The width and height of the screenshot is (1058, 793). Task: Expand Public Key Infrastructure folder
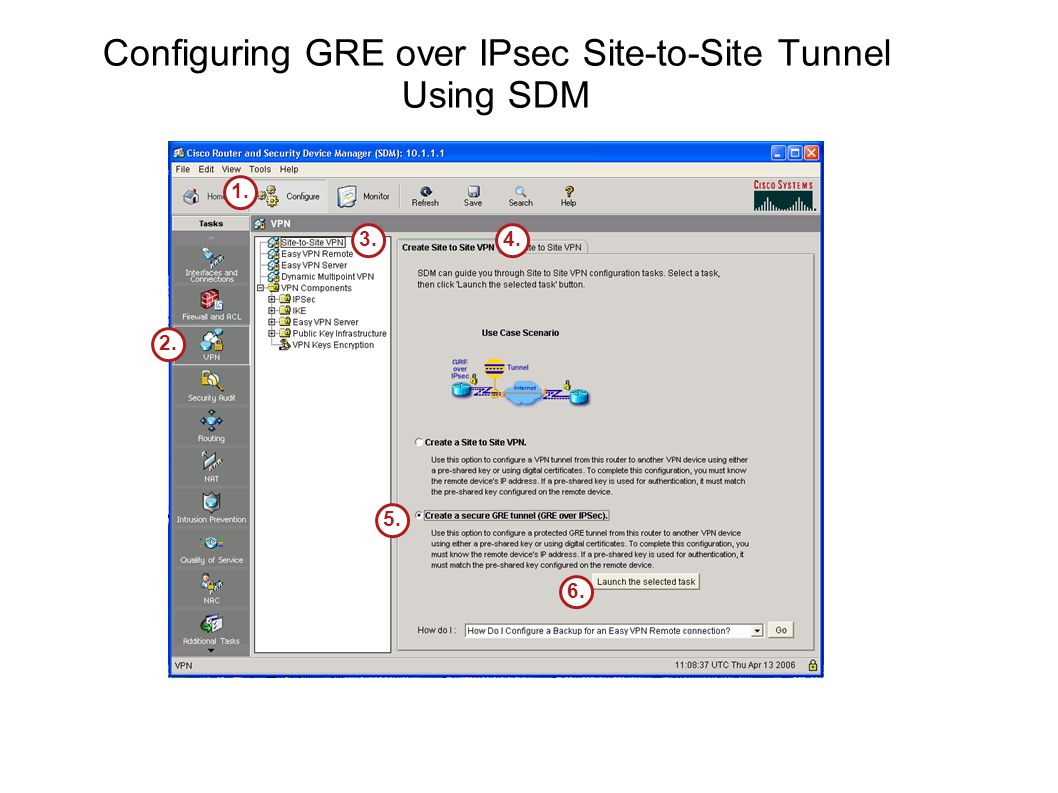[272, 333]
